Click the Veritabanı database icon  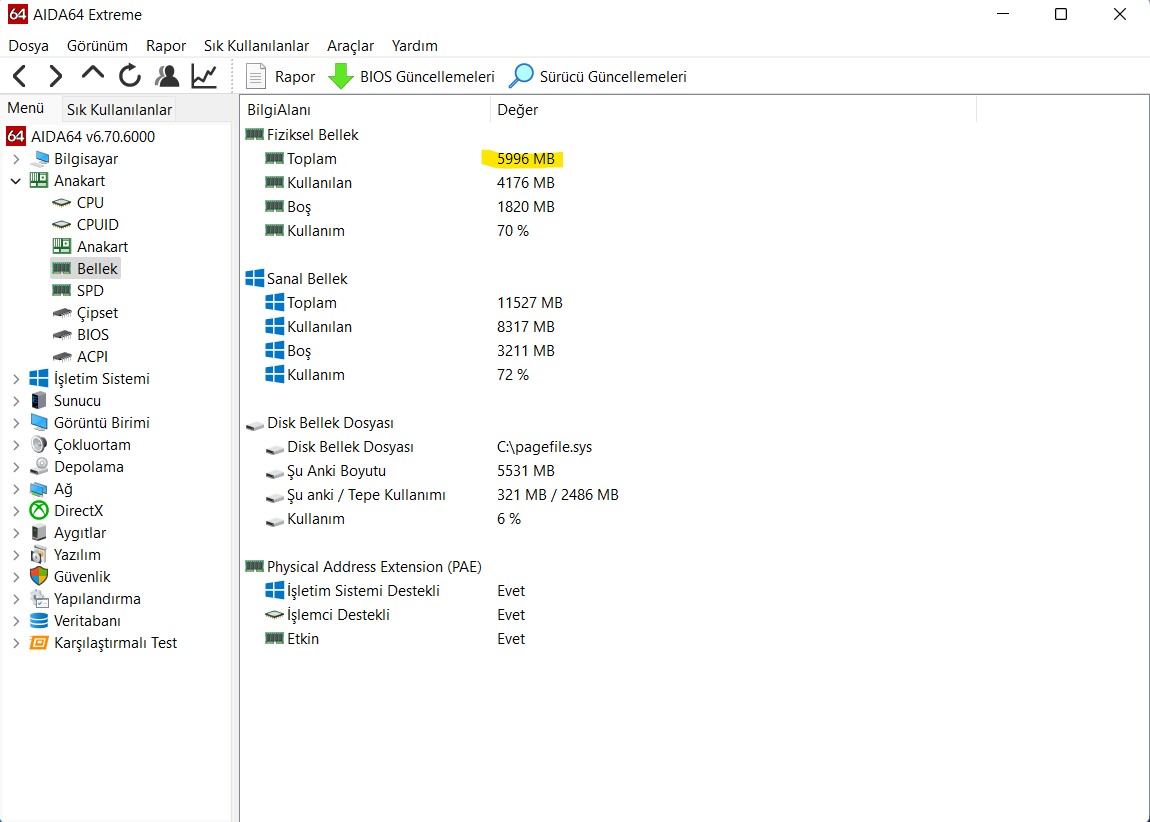click(39, 620)
